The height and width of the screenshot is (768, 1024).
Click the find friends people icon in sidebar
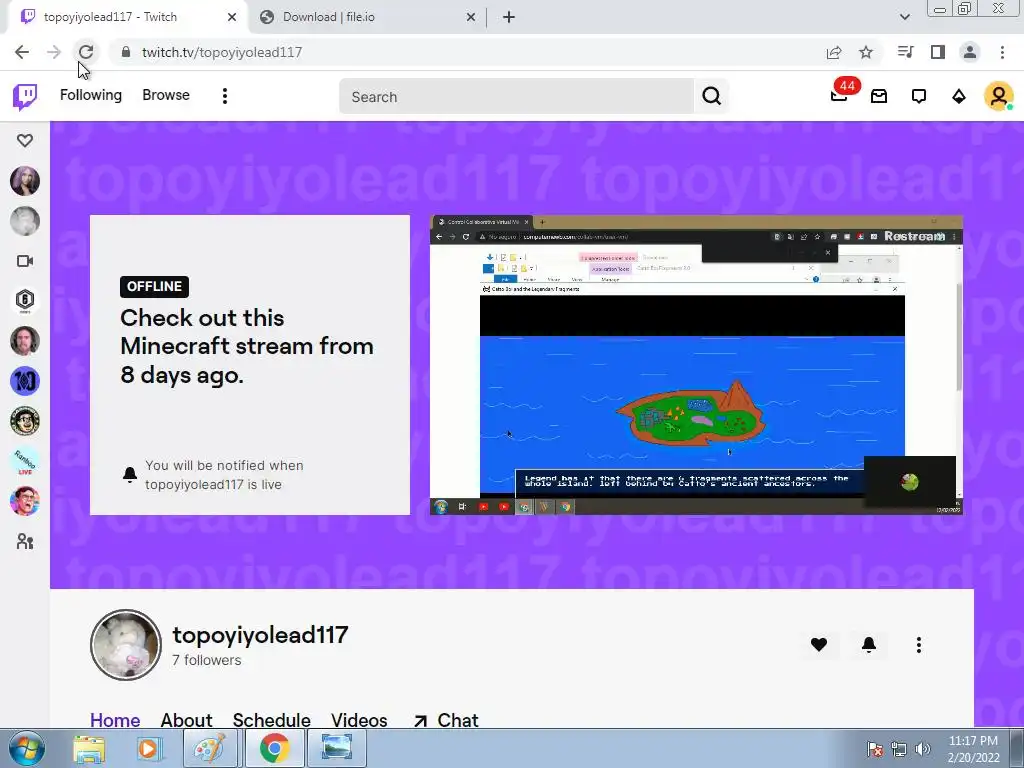25,541
